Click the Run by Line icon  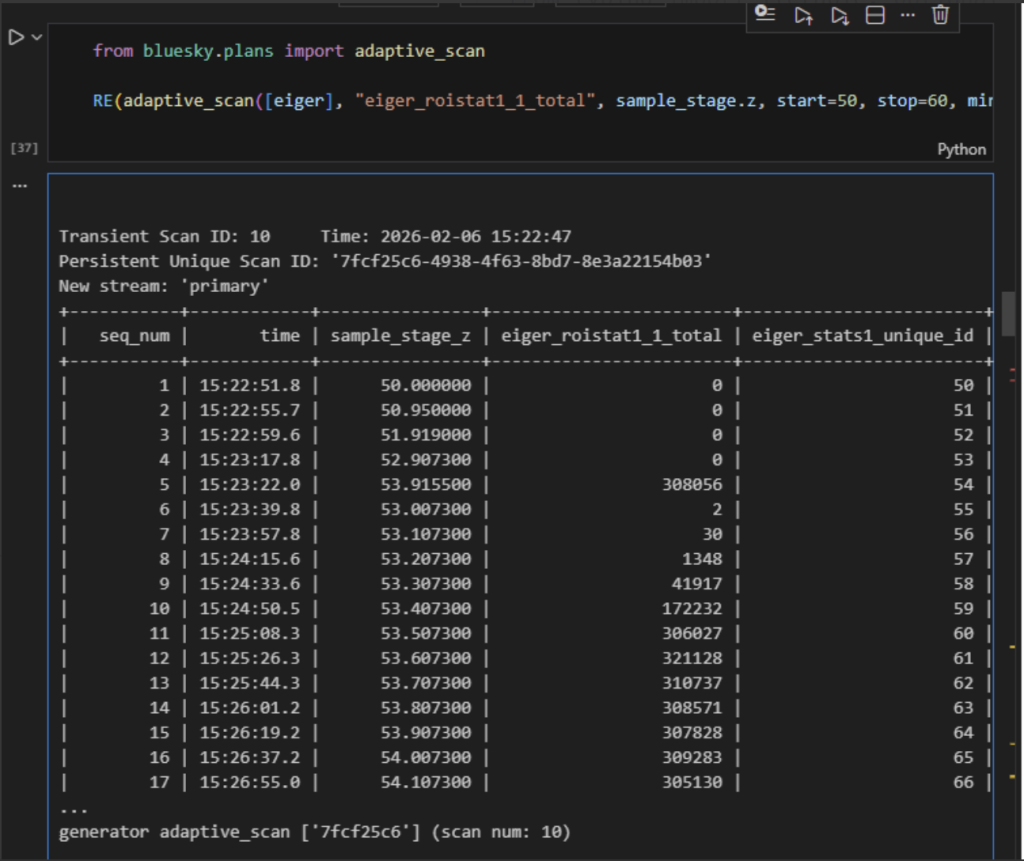click(765, 14)
